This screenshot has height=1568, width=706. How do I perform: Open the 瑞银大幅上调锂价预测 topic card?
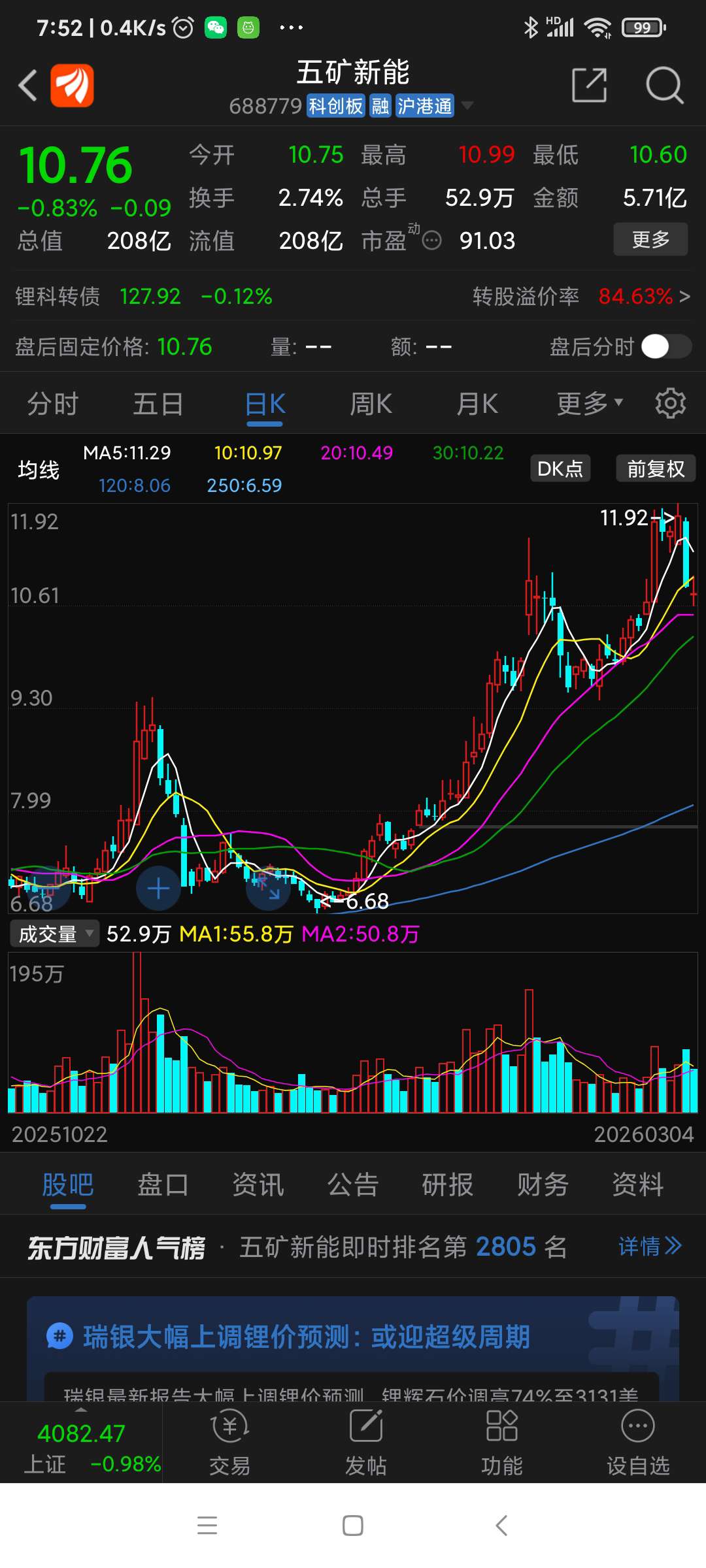click(x=353, y=1348)
